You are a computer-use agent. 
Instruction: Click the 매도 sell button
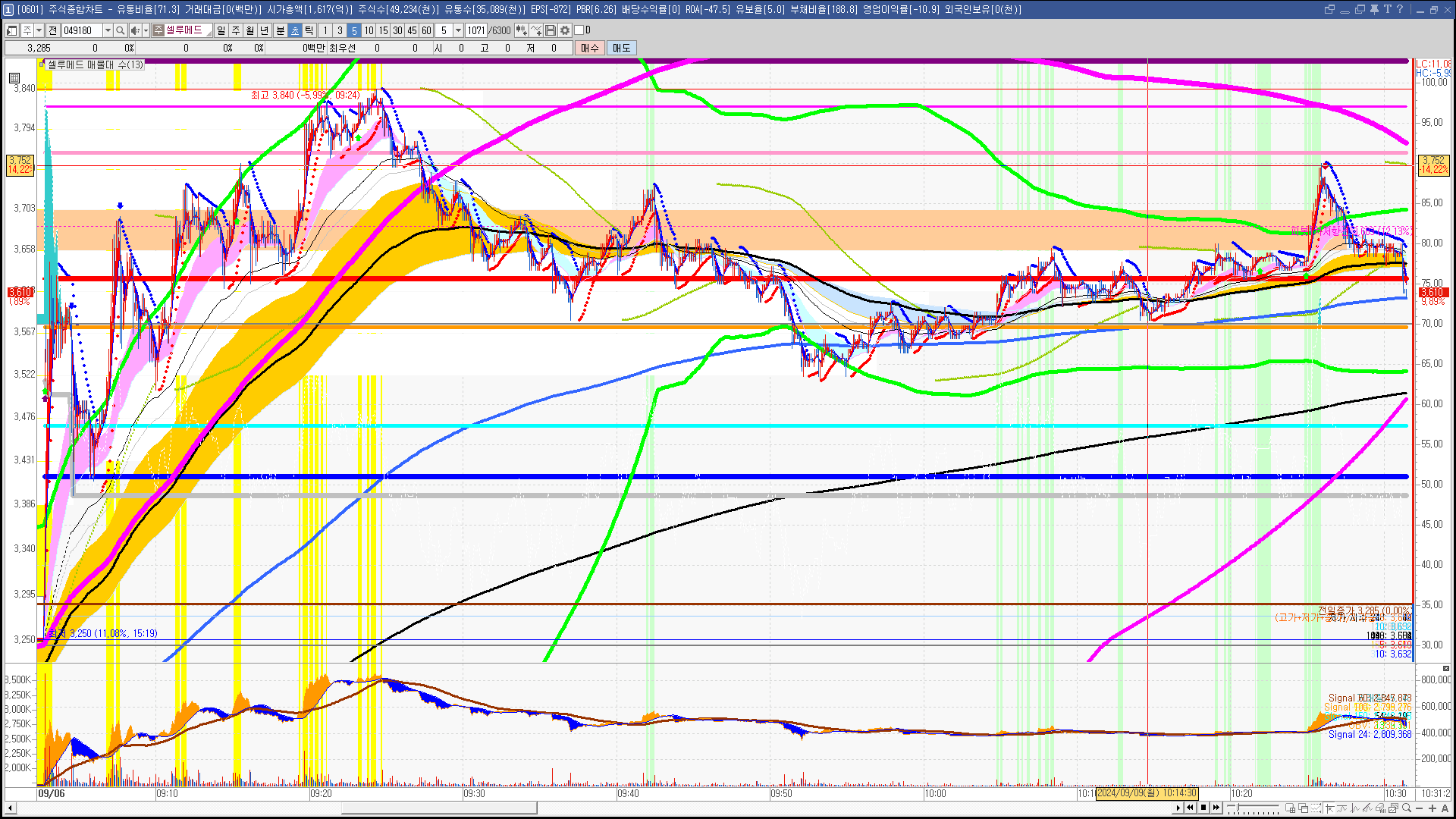[622, 48]
